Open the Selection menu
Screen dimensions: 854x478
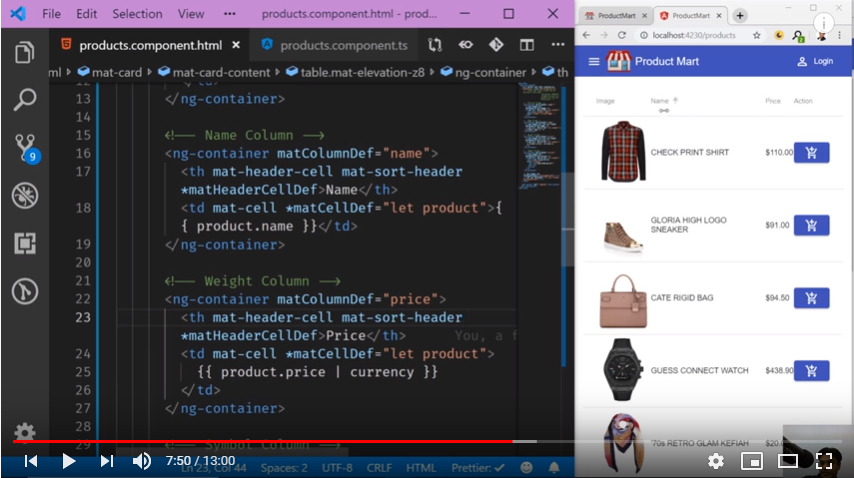click(137, 14)
